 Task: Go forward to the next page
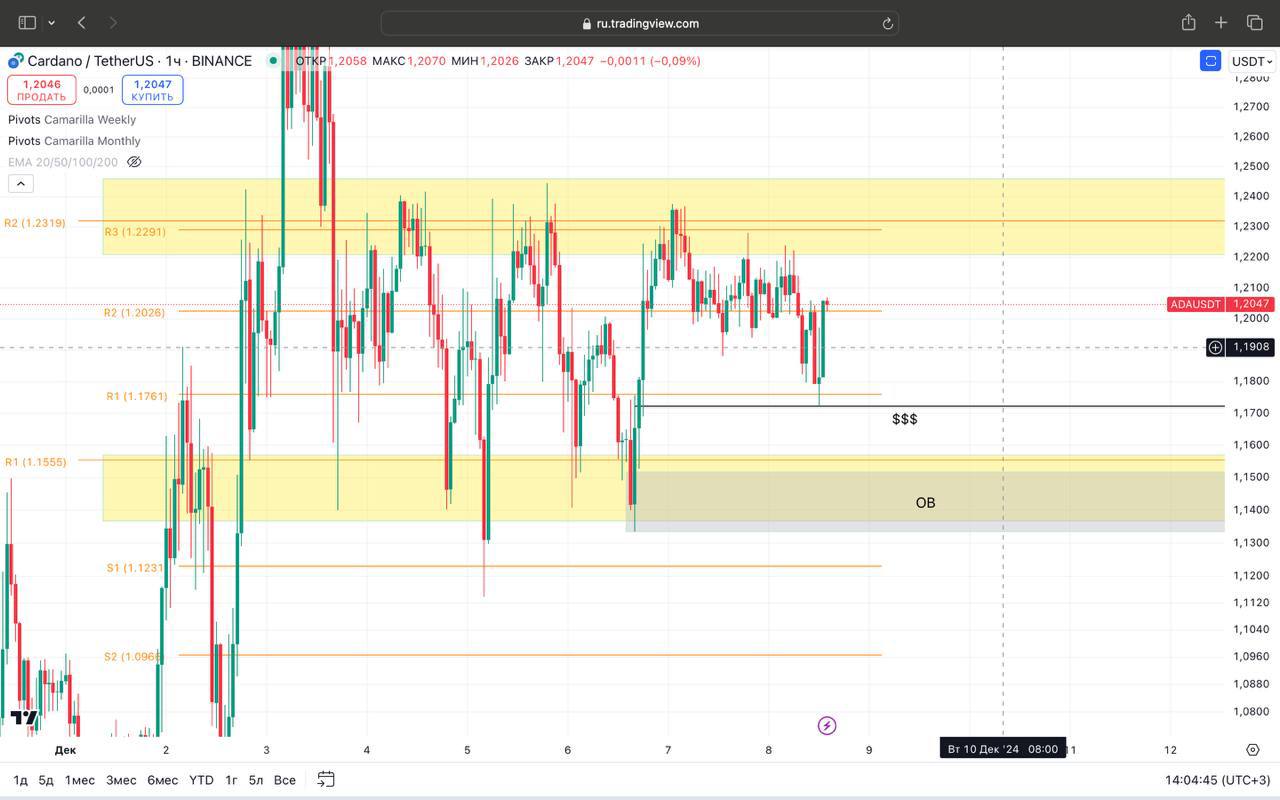point(112,22)
